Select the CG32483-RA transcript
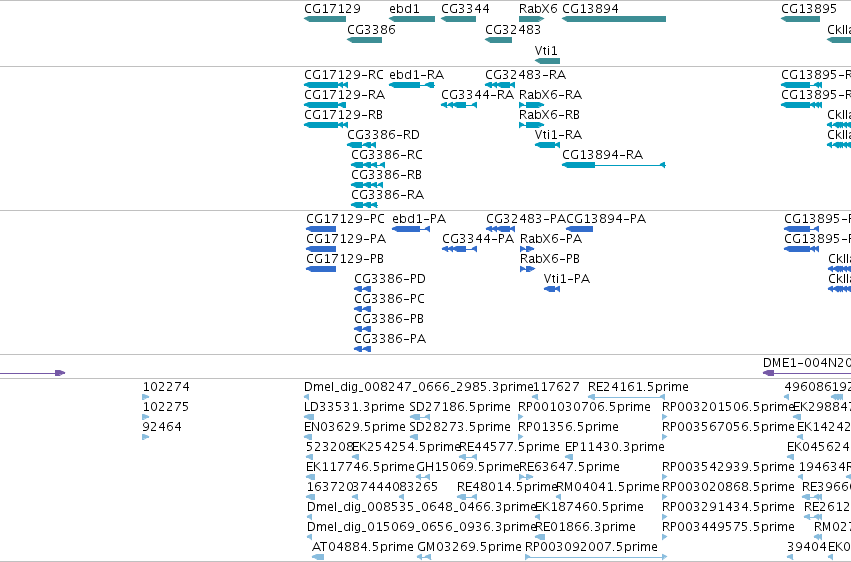 point(500,85)
